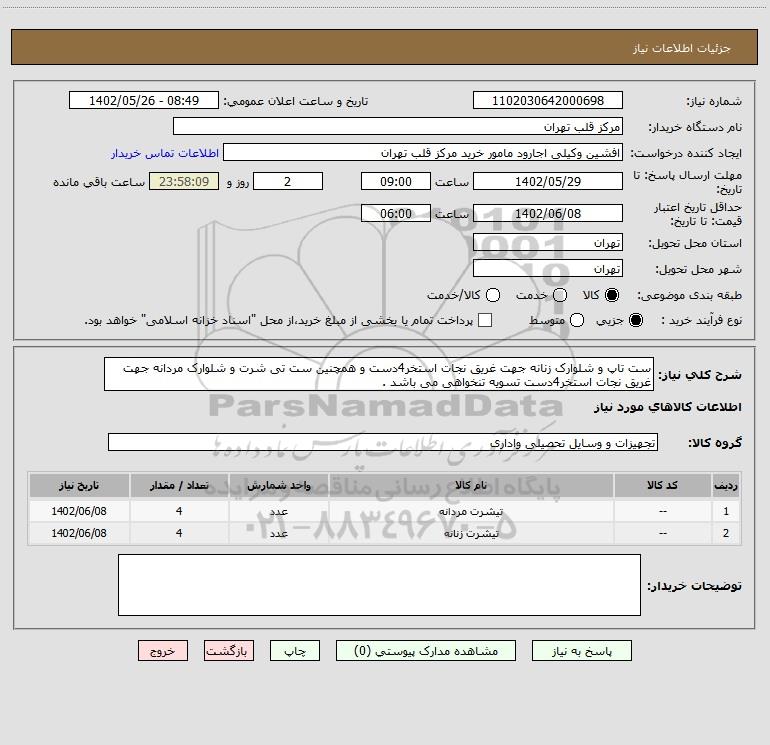The height and width of the screenshot is (745, 770).
Task: Toggle the اسناد خزانه اسلامی payment checkbox
Action: (485, 320)
